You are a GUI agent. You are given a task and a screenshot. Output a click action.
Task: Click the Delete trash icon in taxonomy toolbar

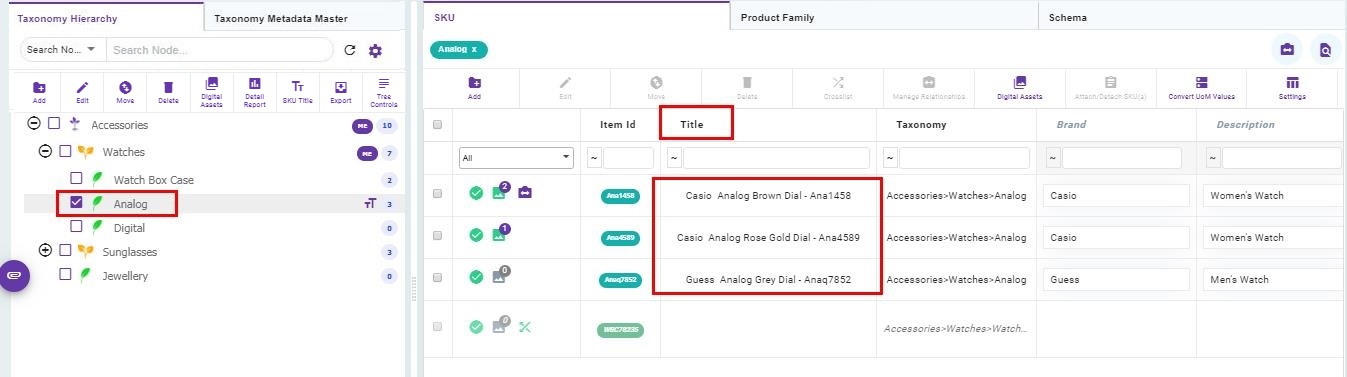click(x=168, y=87)
